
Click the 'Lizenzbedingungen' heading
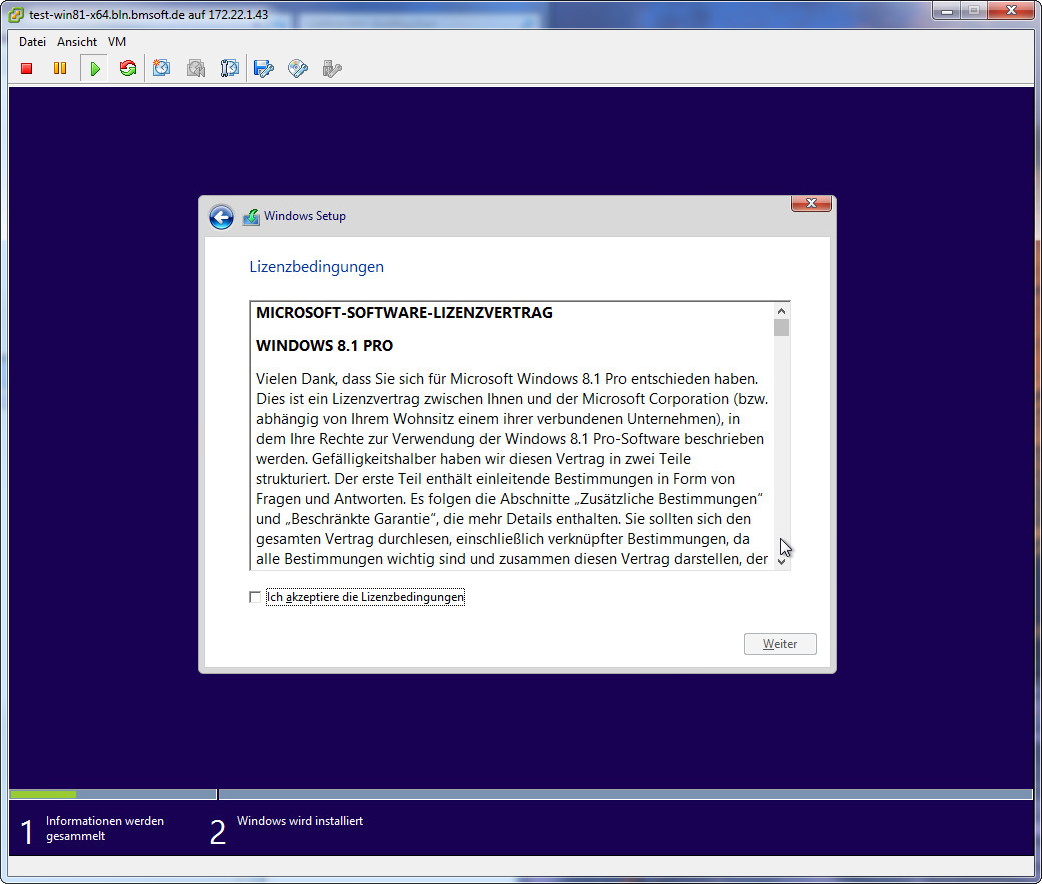click(x=316, y=267)
